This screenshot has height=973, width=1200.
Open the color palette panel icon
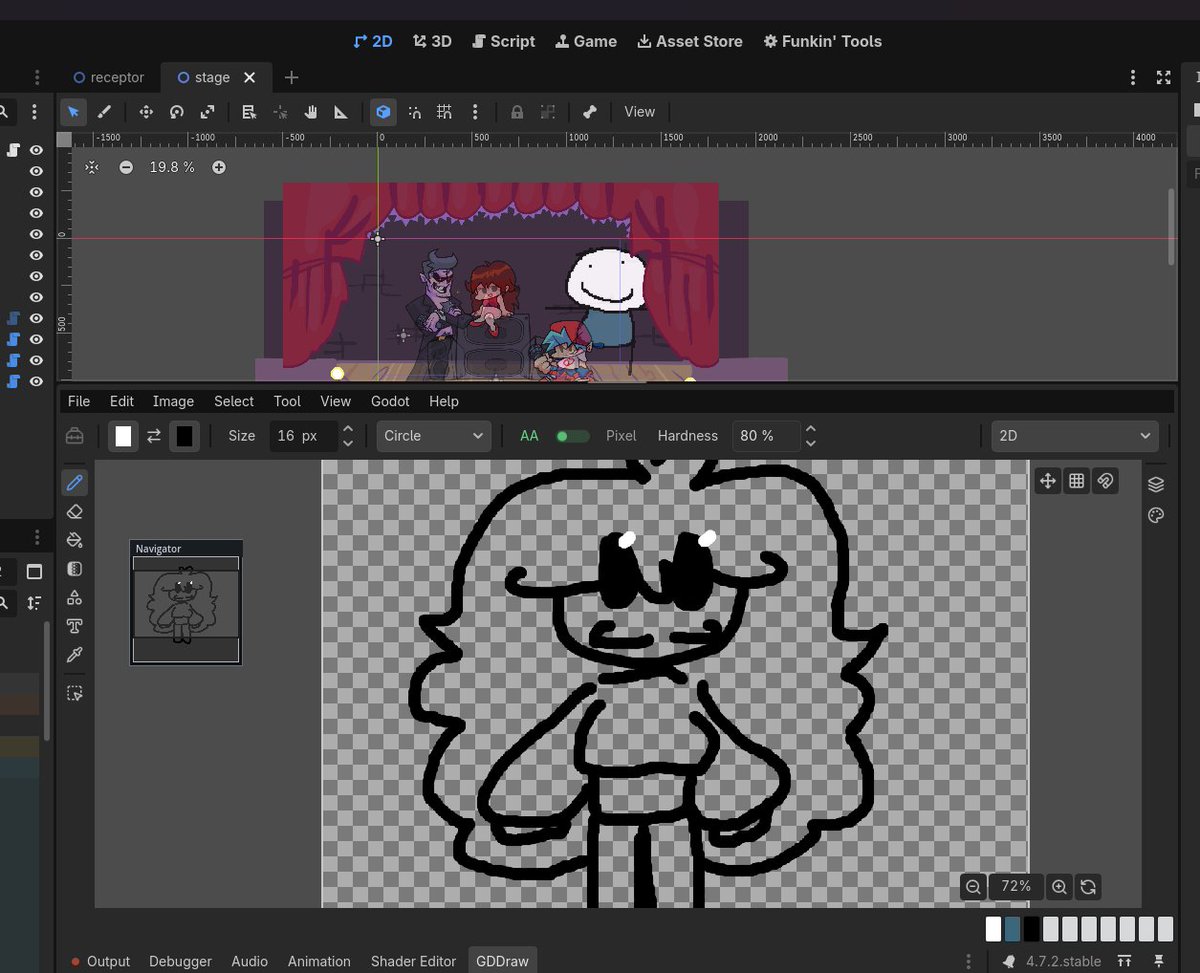point(1156,516)
